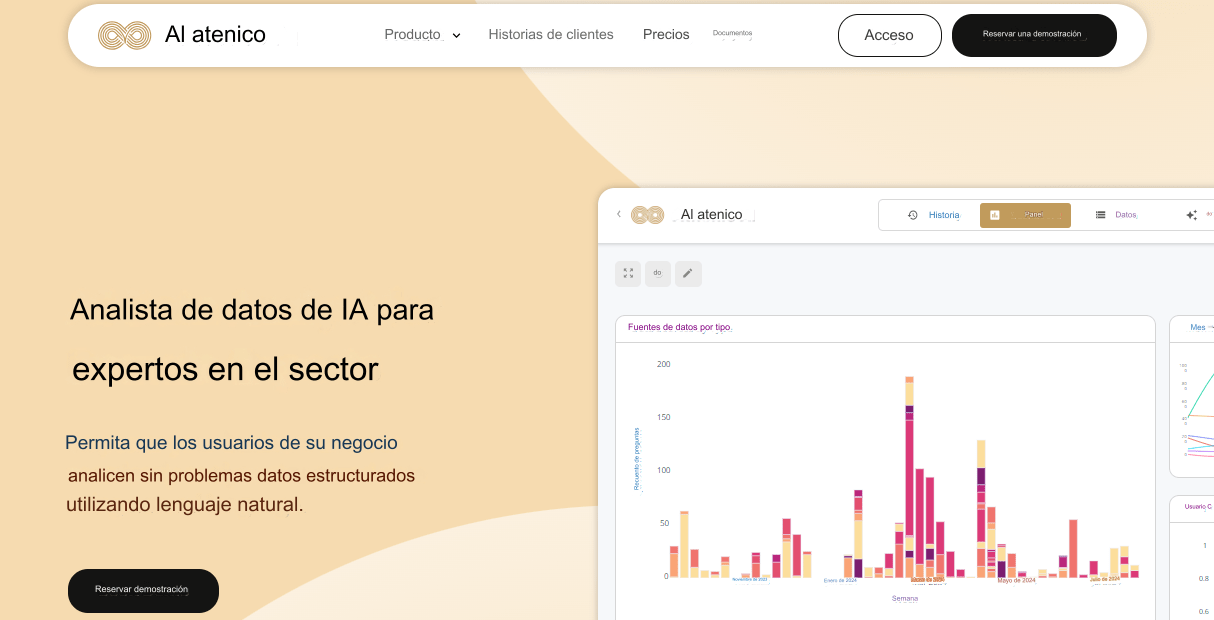Image resolution: width=1214 pixels, height=620 pixels.
Task: Open the Documentos link in navigation
Action: (732, 33)
